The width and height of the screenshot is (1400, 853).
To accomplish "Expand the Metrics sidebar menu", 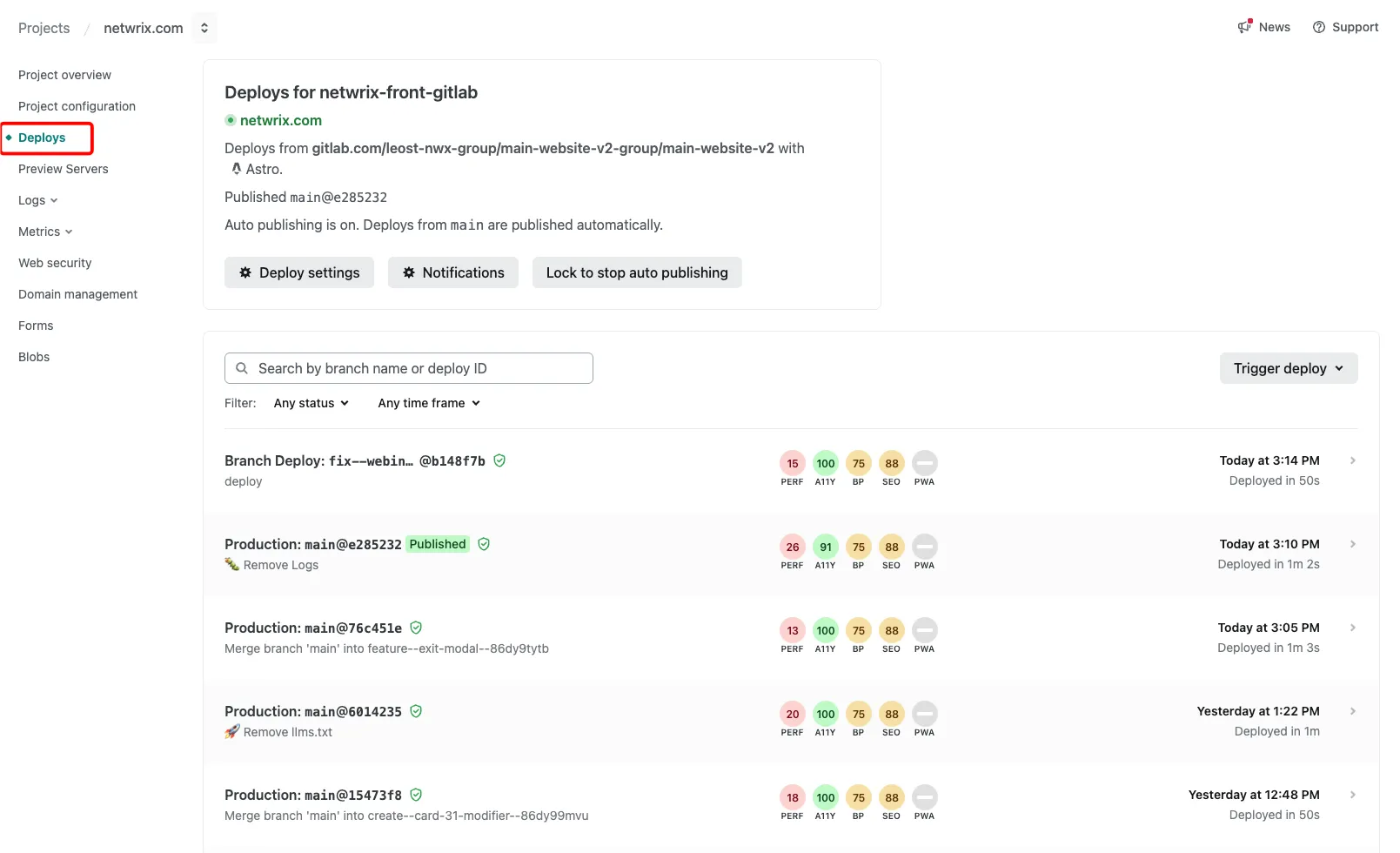I will click(45, 232).
